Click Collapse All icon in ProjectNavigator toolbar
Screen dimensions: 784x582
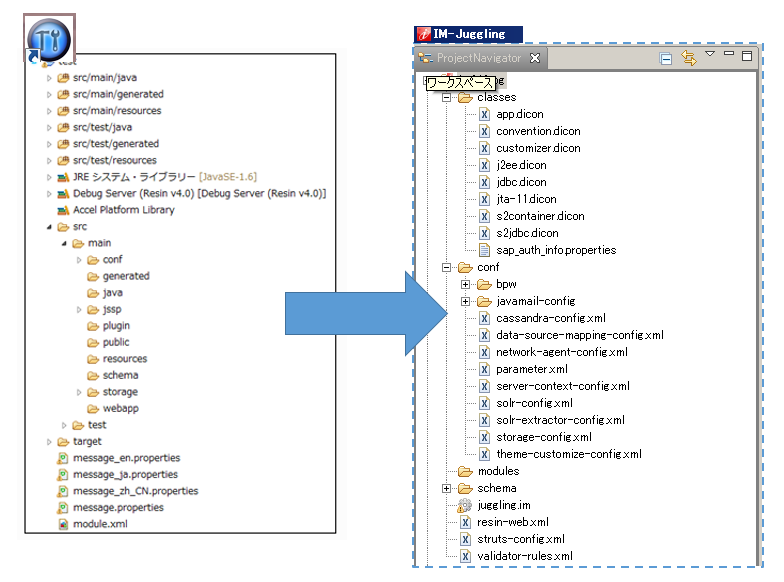[666, 58]
